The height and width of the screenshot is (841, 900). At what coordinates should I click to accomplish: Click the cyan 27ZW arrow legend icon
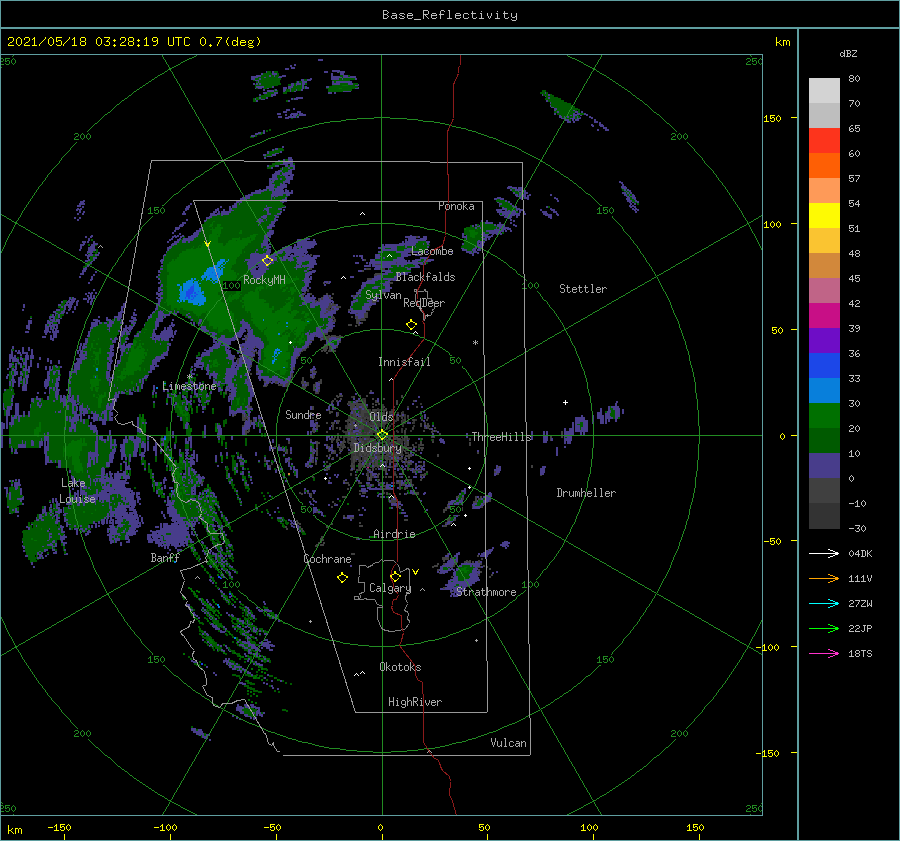pos(824,603)
